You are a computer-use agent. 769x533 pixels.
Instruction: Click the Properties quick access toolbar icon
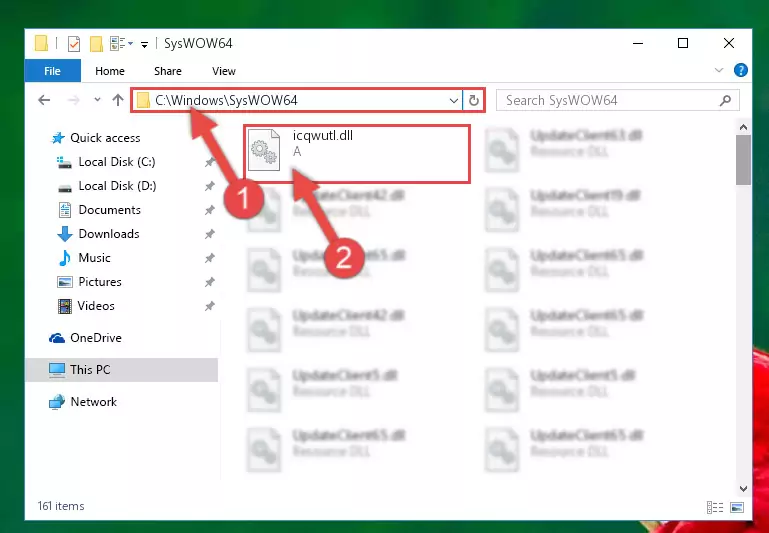click(74, 44)
